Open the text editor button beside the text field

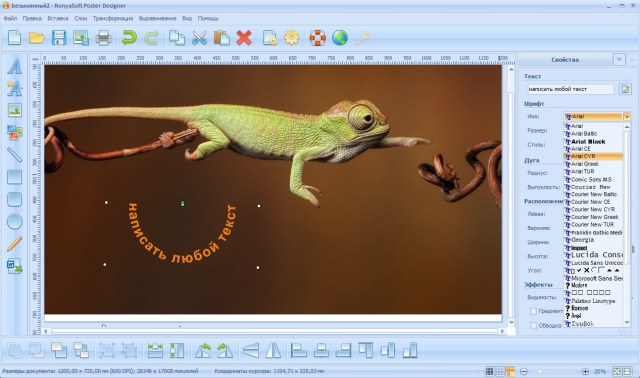[625, 89]
